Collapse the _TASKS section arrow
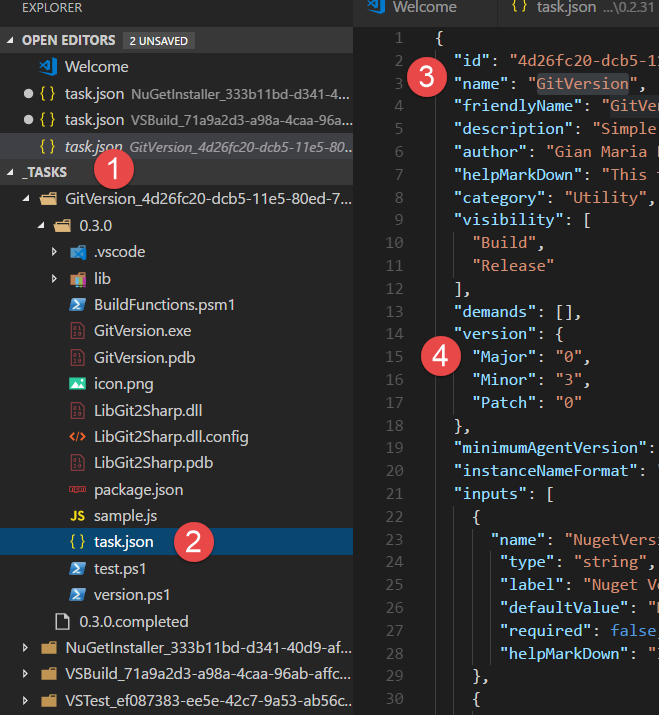 coord(10,172)
